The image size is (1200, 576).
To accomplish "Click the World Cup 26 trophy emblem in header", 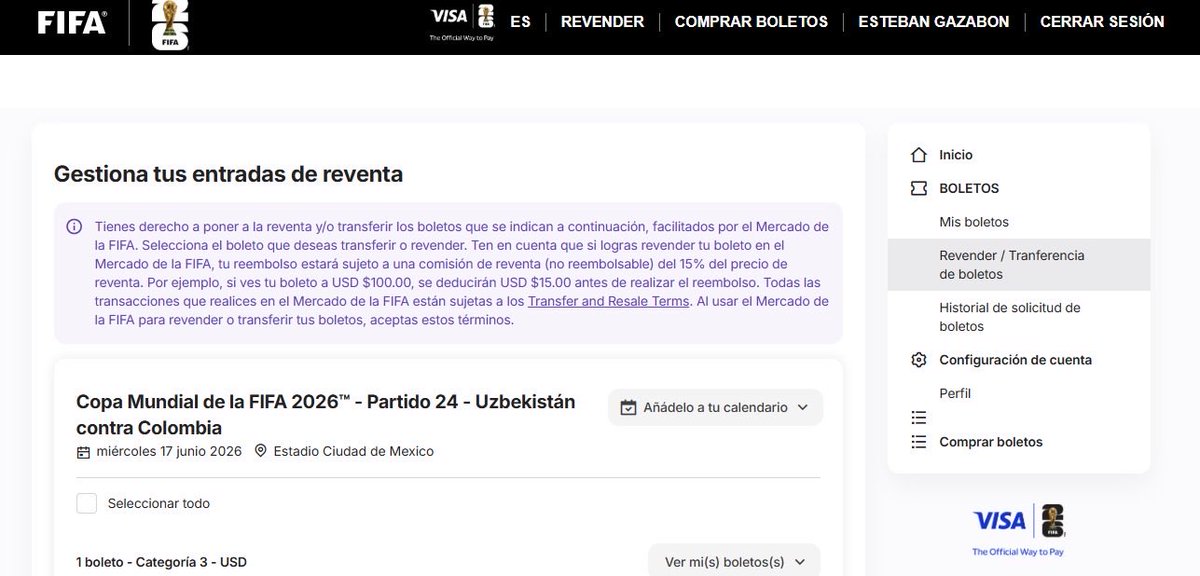I will tap(168, 25).
